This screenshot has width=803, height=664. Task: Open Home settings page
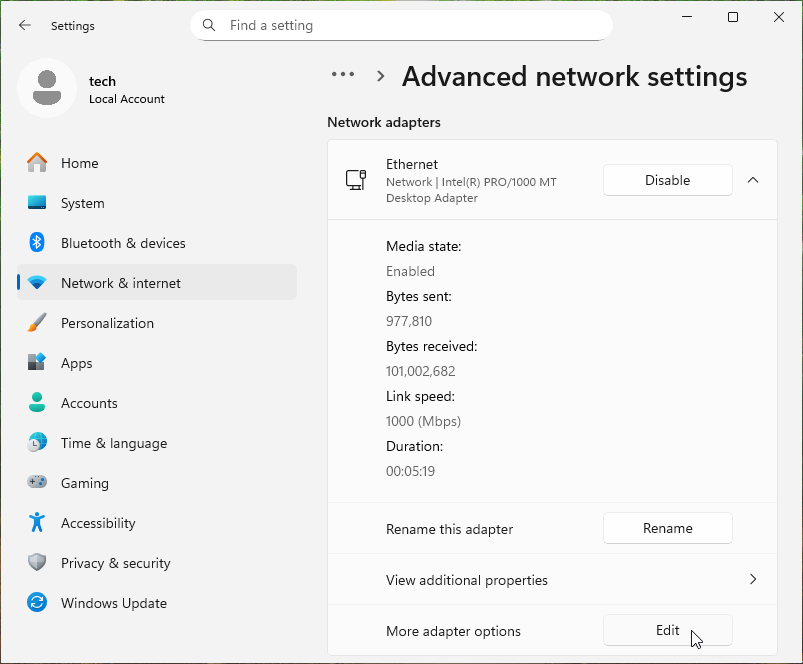click(x=157, y=163)
